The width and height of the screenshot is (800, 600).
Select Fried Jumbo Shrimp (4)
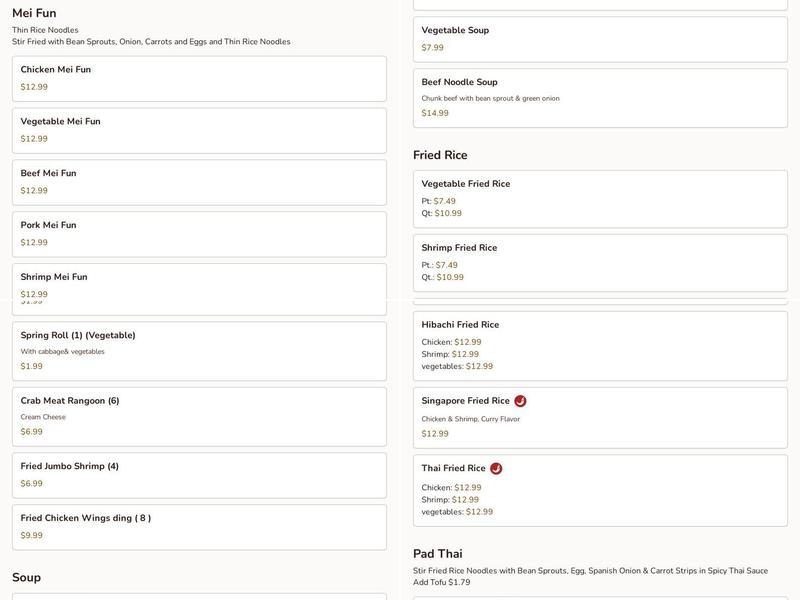(199, 475)
